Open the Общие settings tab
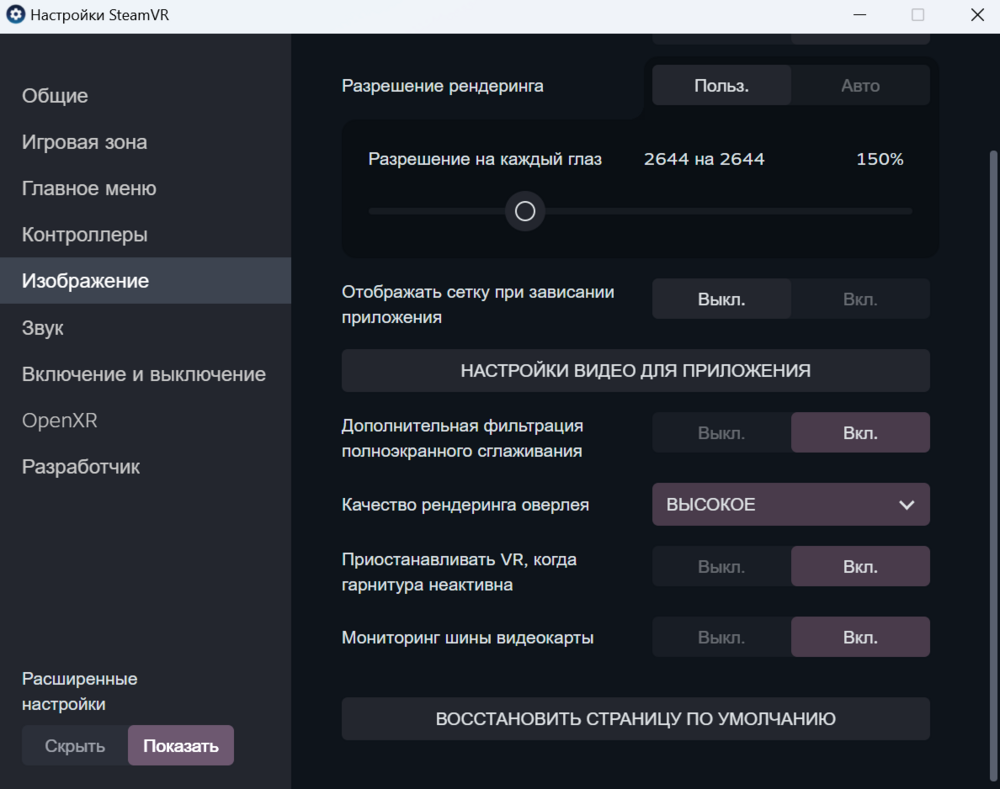The height and width of the screenshot is (789, 1000). click(55, 96)
